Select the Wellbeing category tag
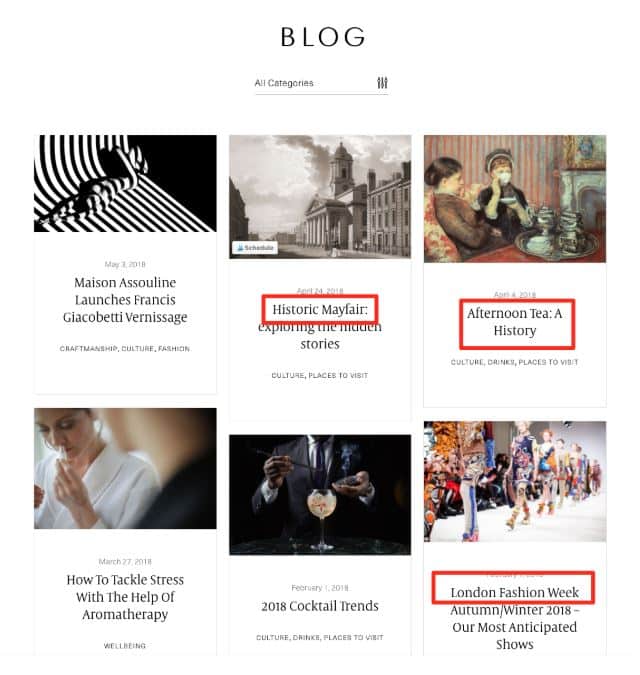Viewport: 640px width, 675px height. (125, 646)
